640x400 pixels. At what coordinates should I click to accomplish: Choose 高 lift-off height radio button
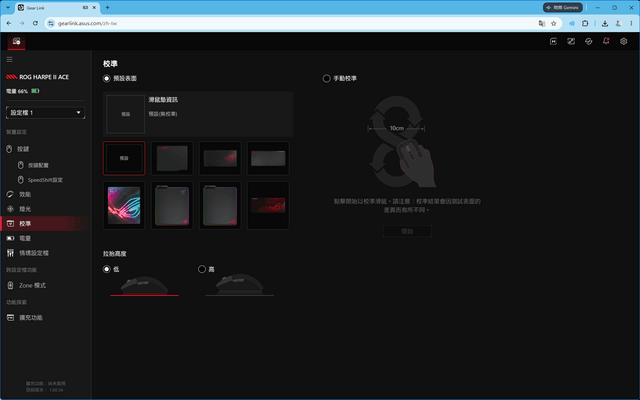[x=202, y=269]
